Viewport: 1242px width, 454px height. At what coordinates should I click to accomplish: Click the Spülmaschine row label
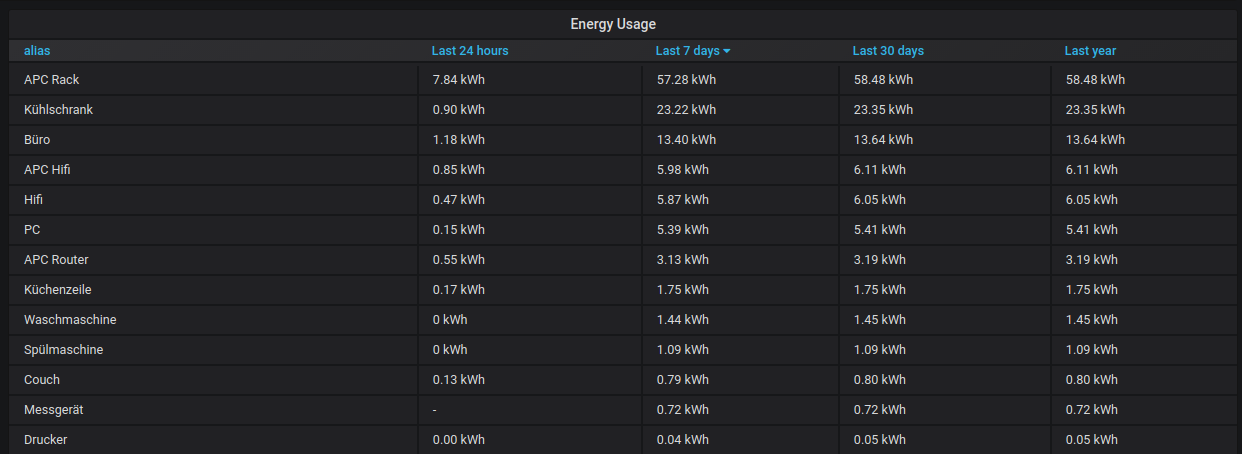click(x=63, y=350)
